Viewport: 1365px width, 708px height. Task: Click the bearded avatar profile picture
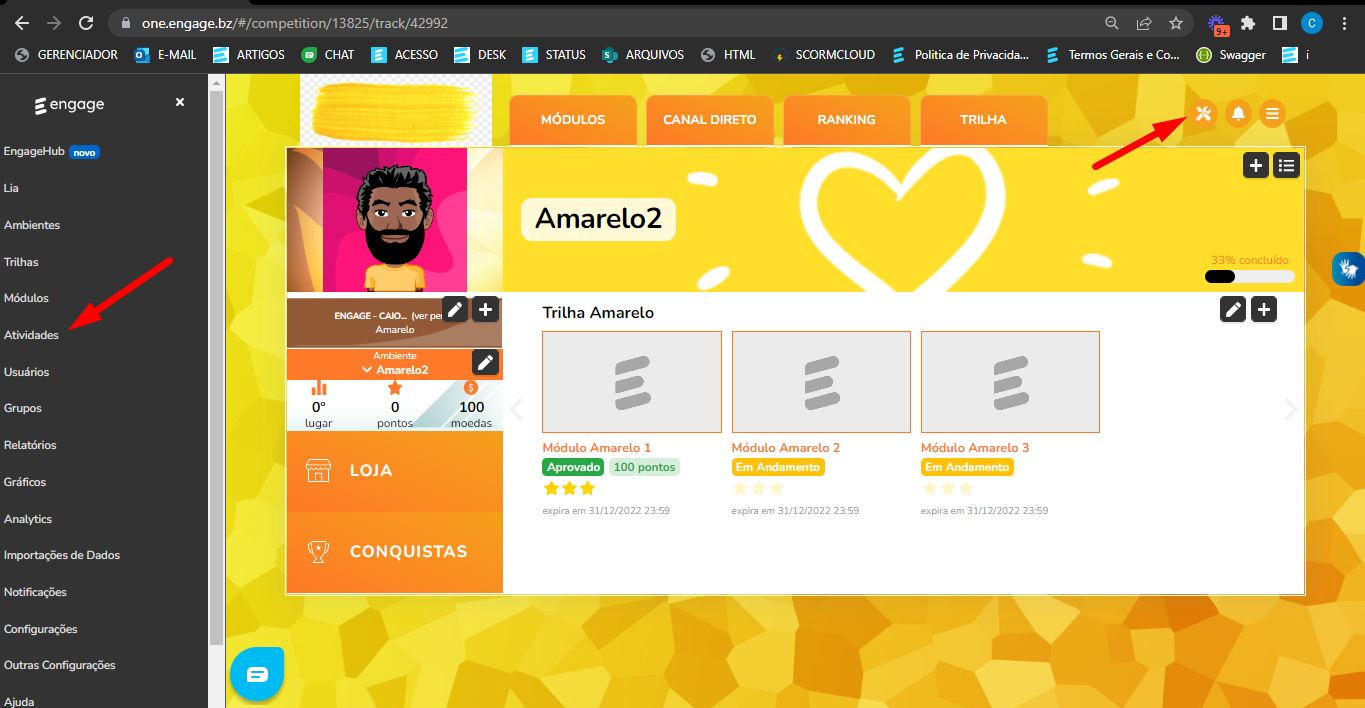coord(395,220)
